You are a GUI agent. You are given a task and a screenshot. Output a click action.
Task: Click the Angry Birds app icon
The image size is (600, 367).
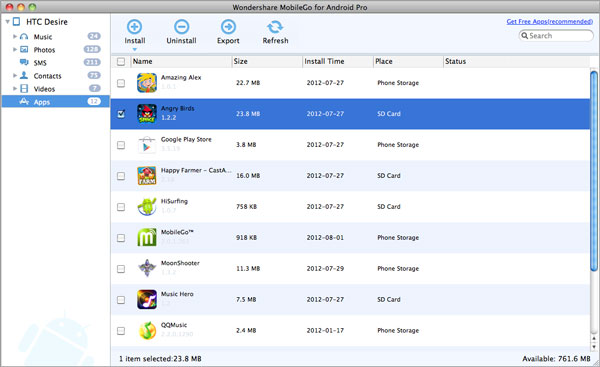147,114
